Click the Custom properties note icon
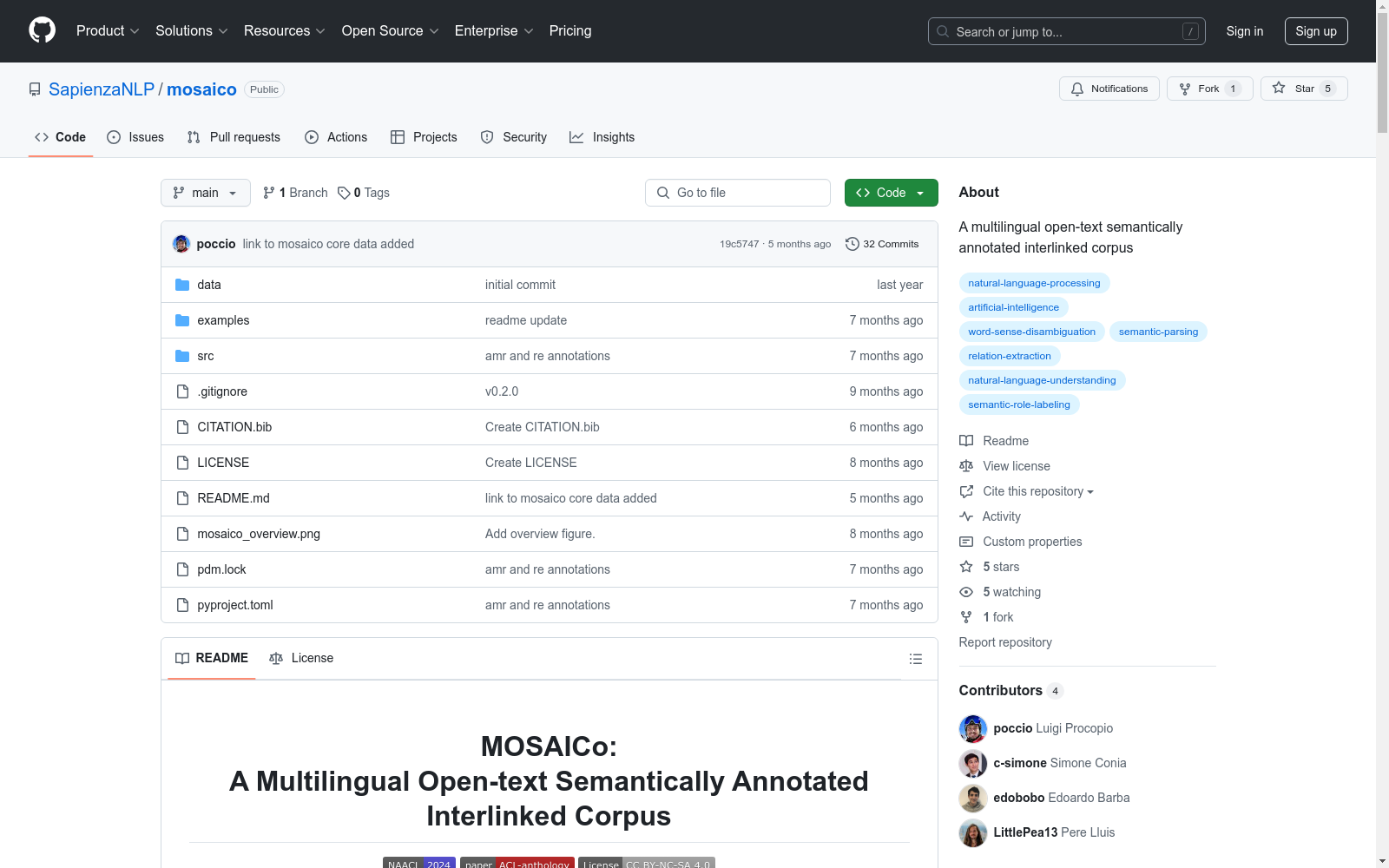The width and height of the screenshot is (1389, 868). 966,542
